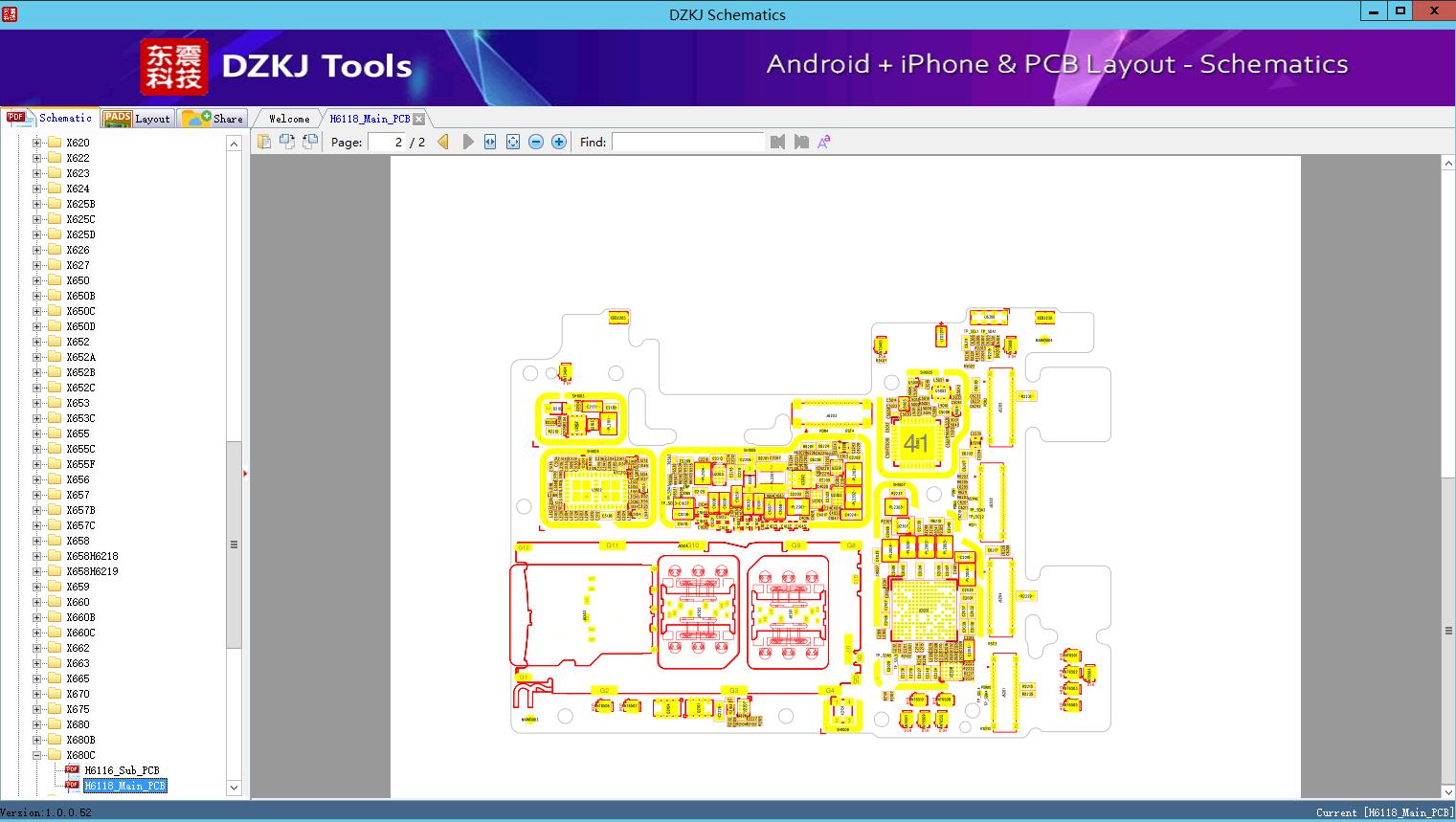Click chip labeled 41 on PCB
The width and height of the screenshot is (1456, 822).
pos(916,443)
